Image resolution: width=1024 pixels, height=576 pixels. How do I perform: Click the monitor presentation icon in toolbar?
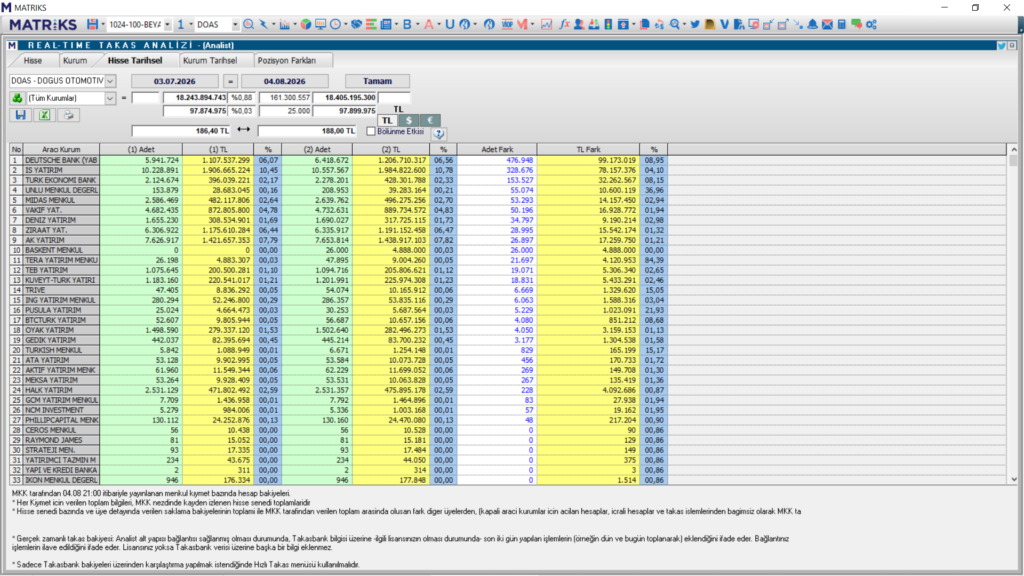click(320, 24)
